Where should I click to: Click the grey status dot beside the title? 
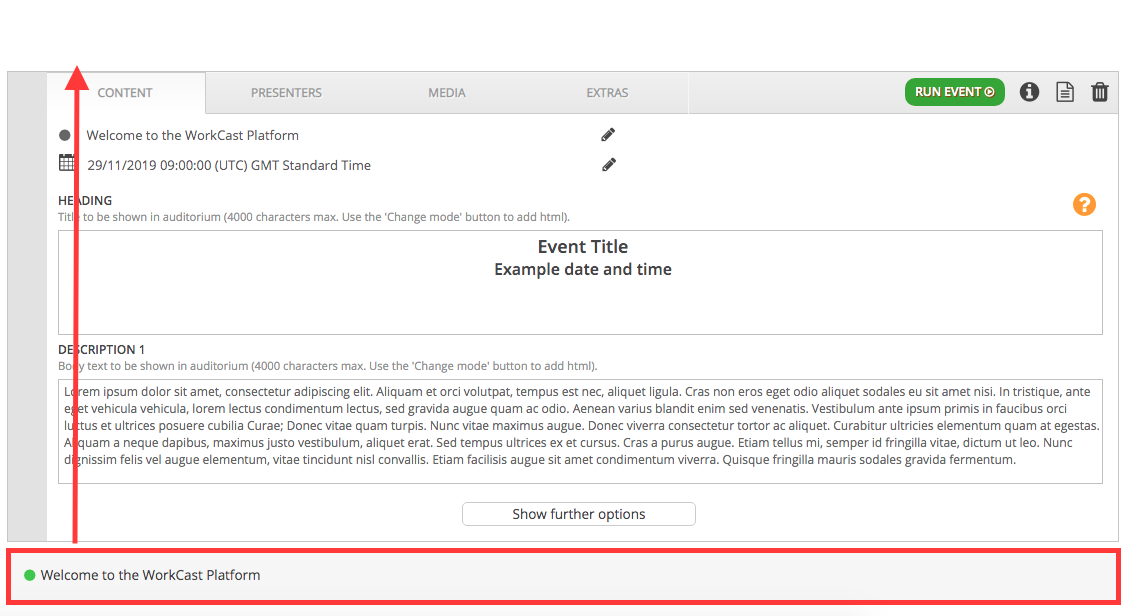point(65,135)
